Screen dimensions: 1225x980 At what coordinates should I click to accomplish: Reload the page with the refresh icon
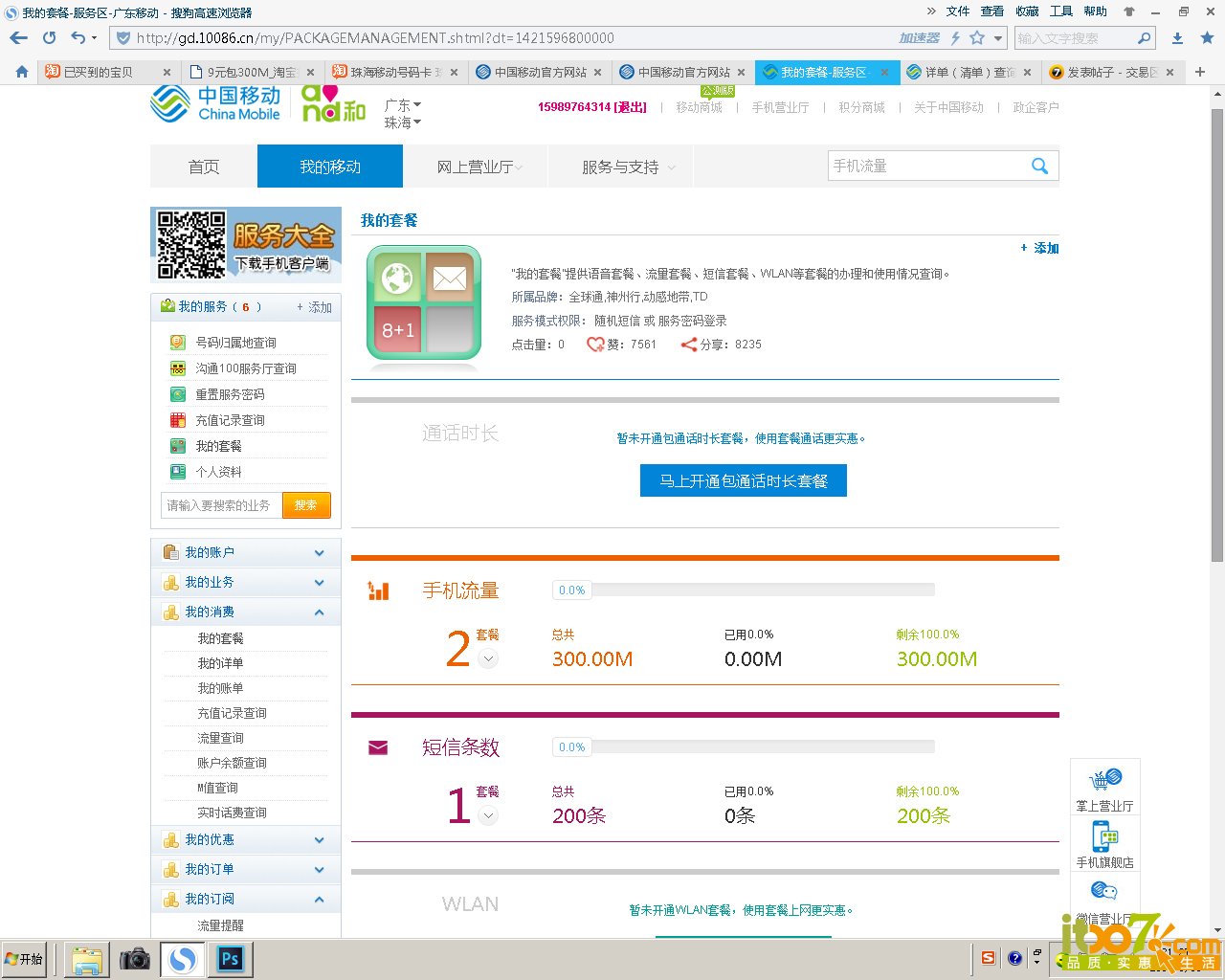(x=50, y=38)
